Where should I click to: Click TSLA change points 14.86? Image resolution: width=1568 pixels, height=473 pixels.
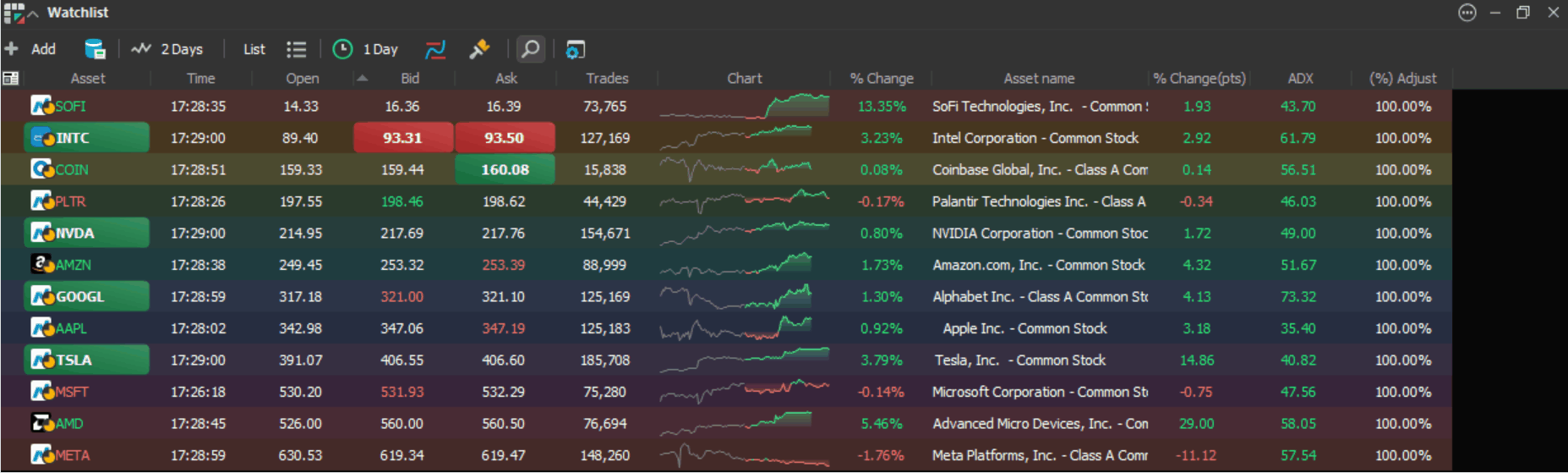[x=1197, y=360]
